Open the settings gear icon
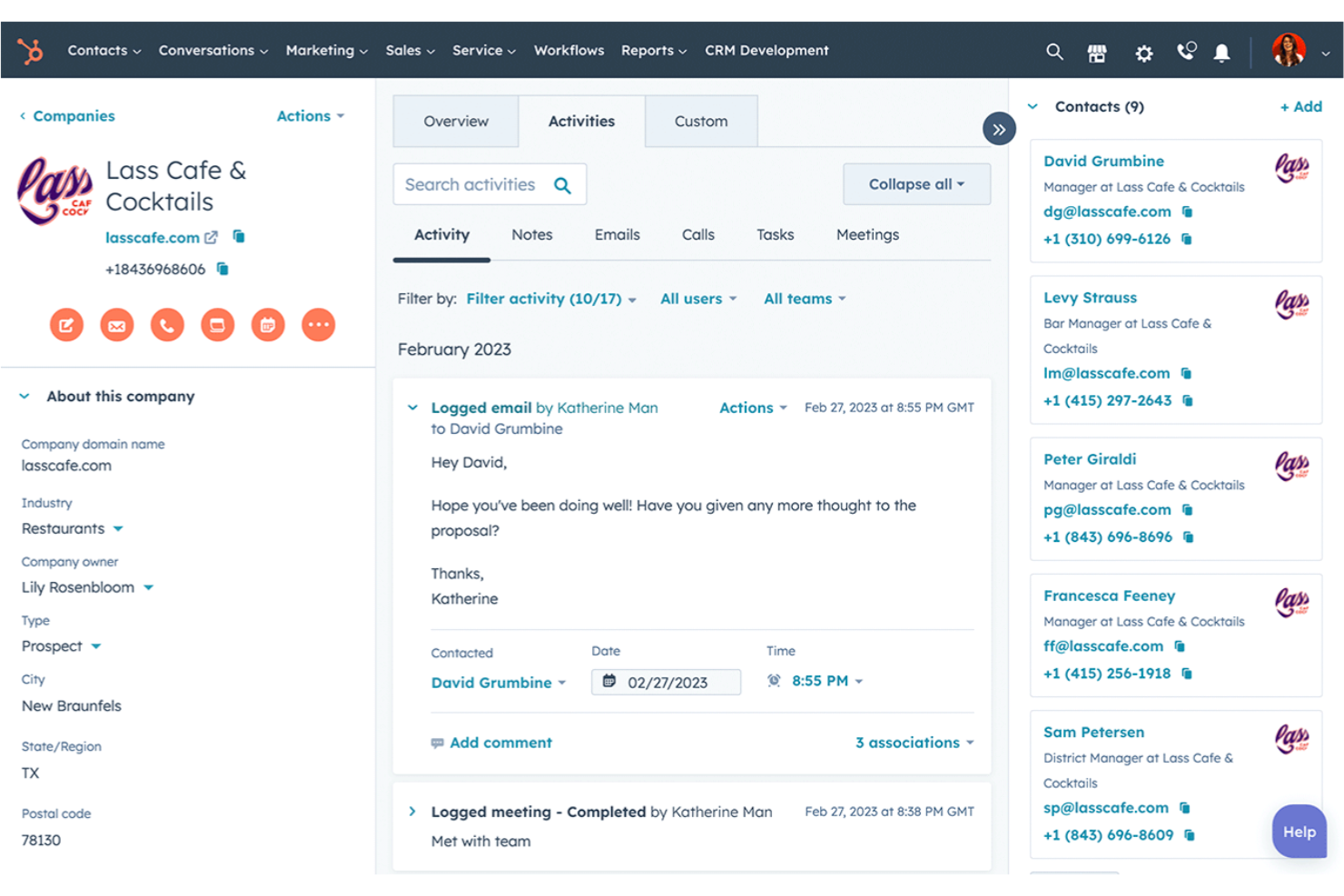Viewport: 1344px width, 896px height. [1143, 54]
